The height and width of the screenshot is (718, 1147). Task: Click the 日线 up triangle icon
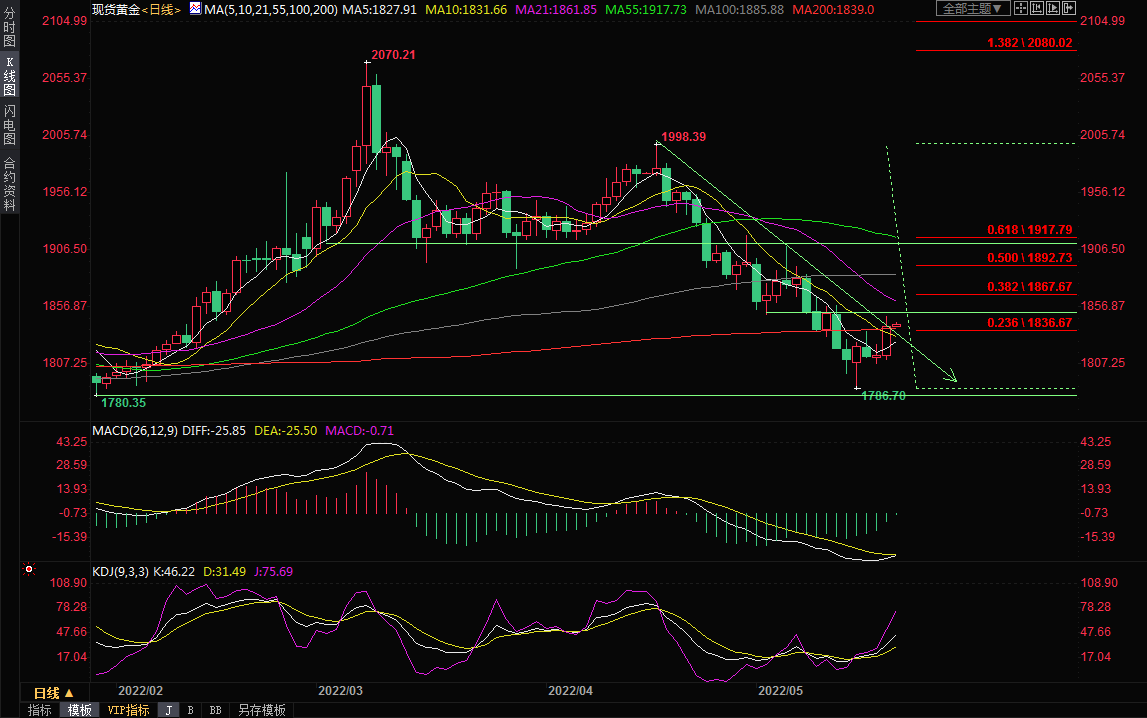(x=69, y=693)
